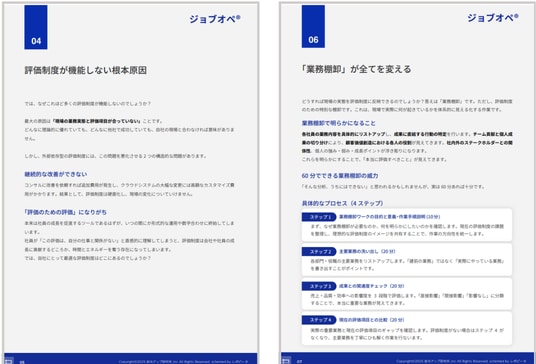Click subheading 具体的なプロセス（4ステップ）
Viewport: 536px width, 364px height.
[x=342, y=203]
